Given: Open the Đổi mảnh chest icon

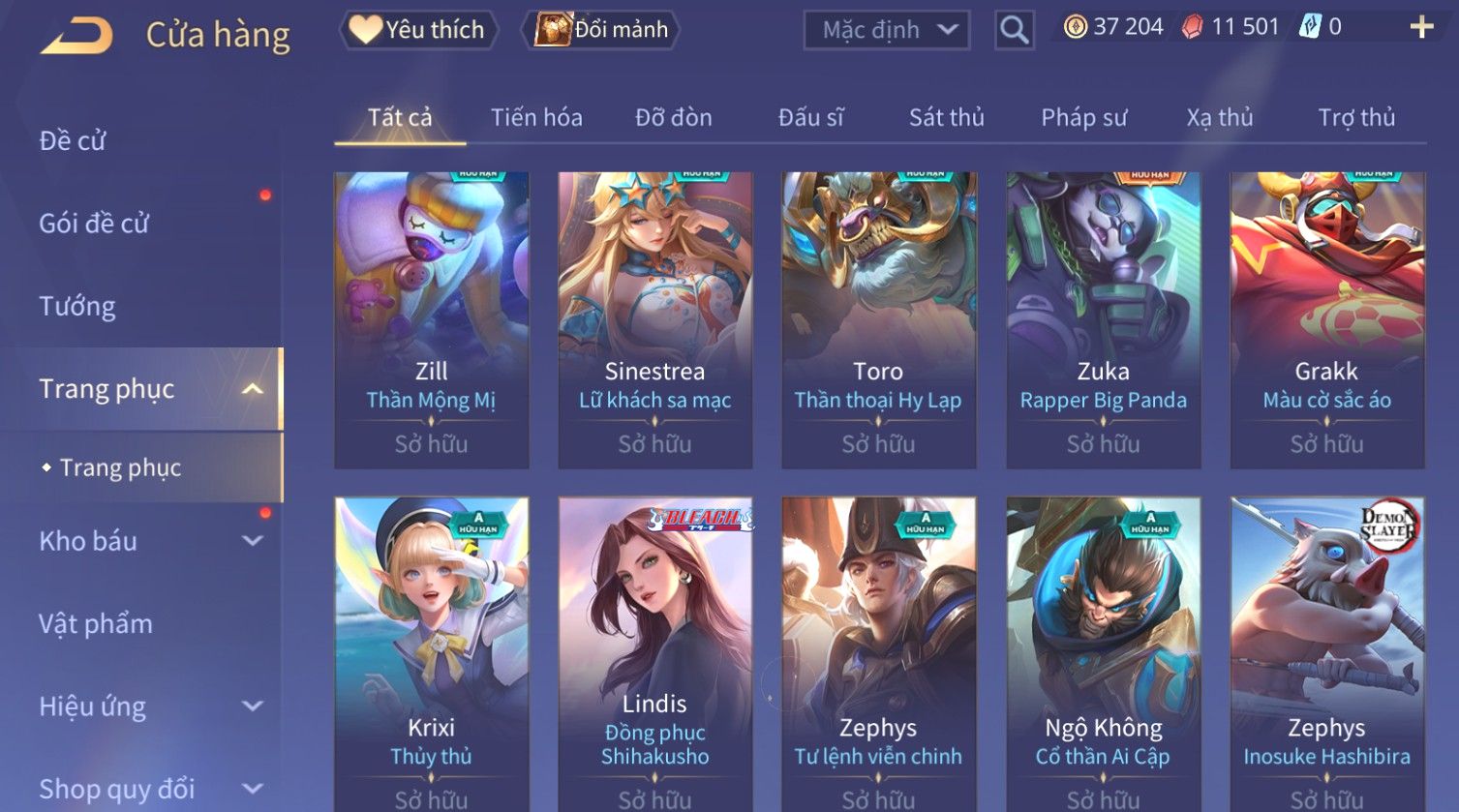Looking at the screenshot, I should coord(554,30).
